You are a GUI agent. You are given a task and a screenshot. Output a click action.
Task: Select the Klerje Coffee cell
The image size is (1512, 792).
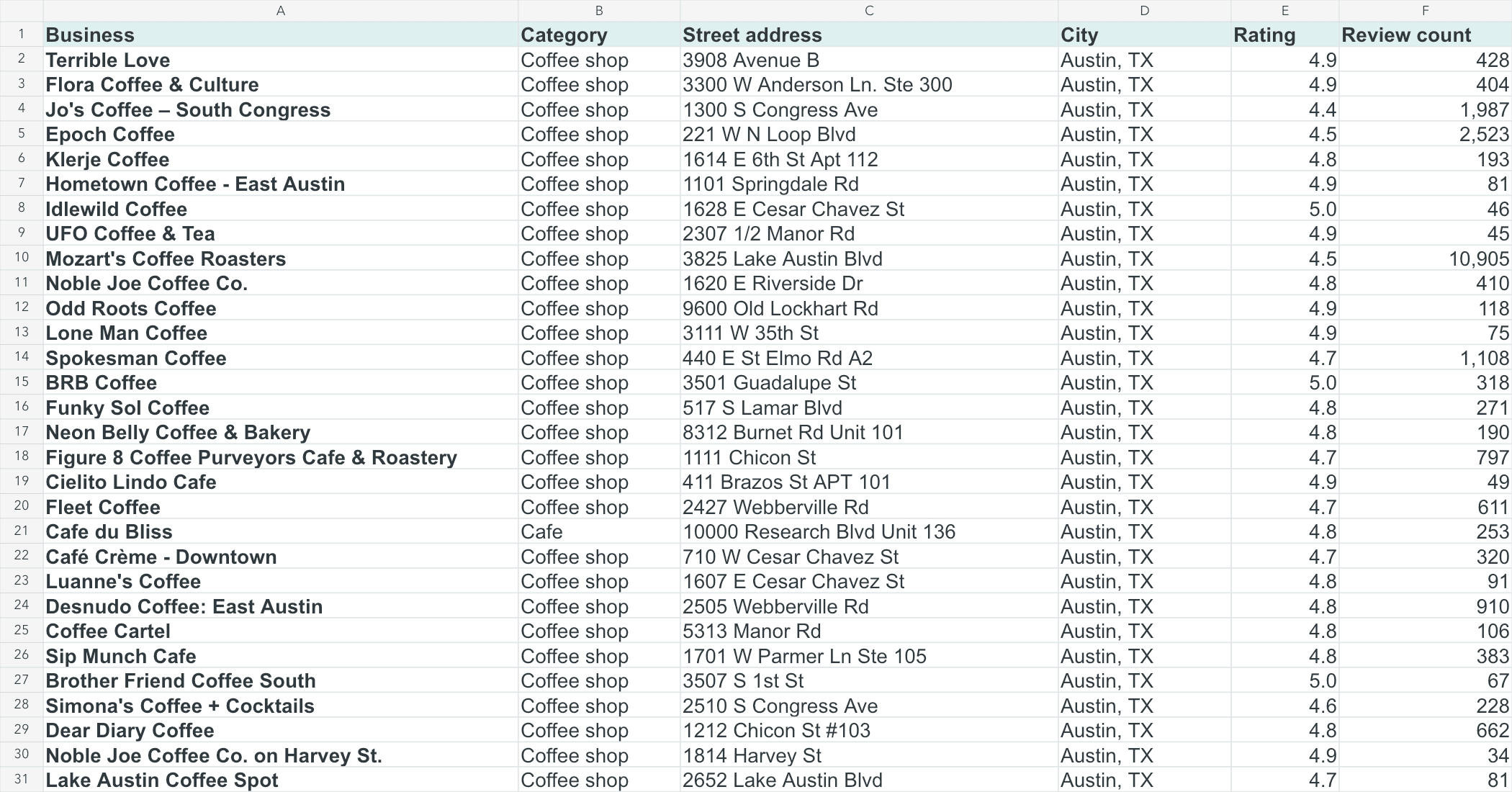281,159
